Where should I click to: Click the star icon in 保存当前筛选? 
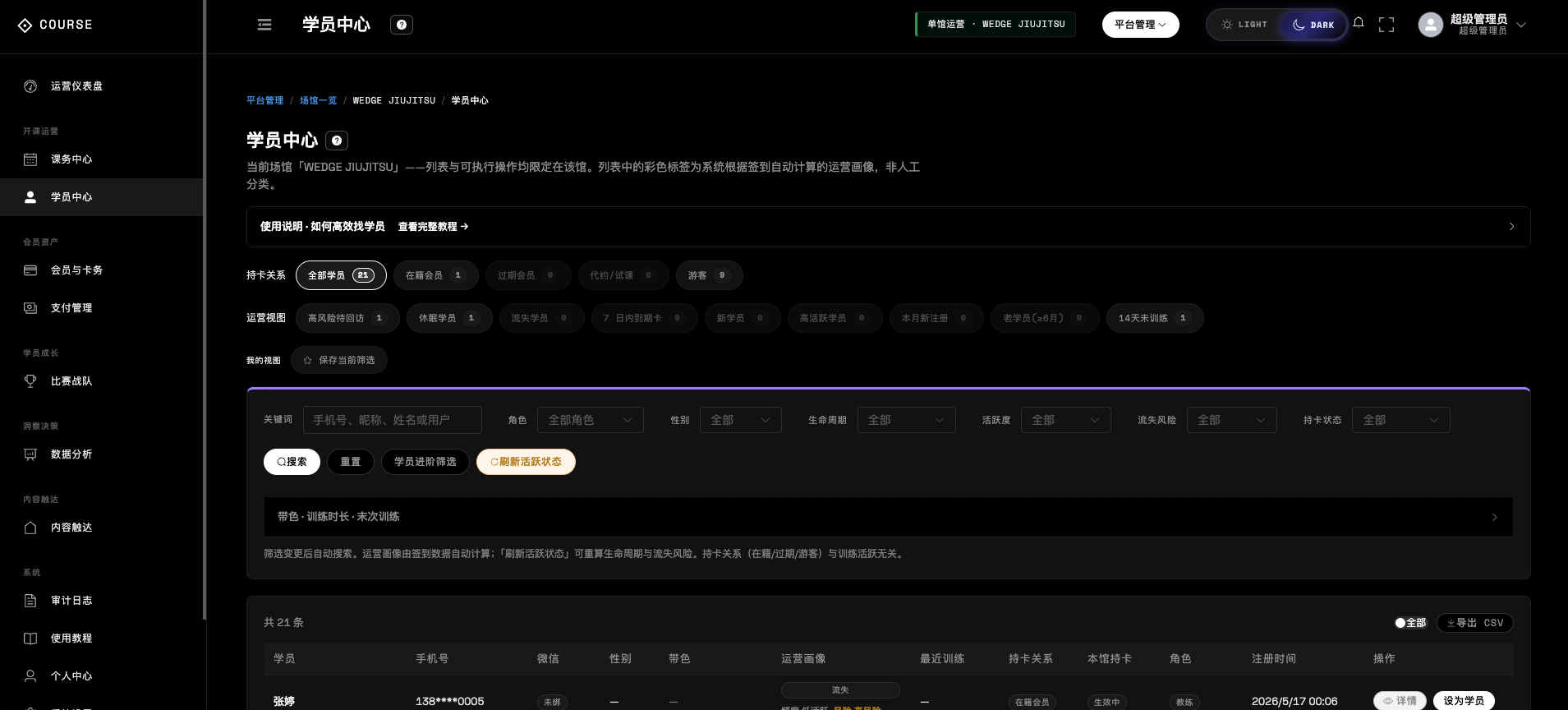coord(308,360)
